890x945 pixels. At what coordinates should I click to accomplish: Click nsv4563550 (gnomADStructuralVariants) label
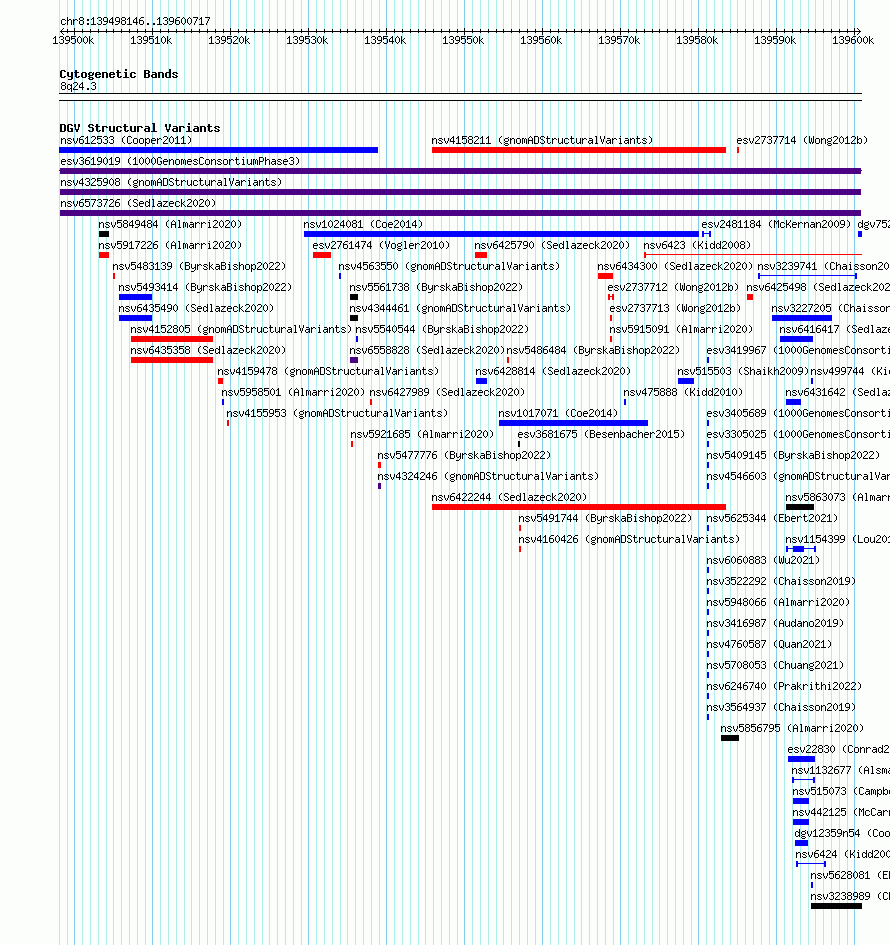(x=449, y=266)
